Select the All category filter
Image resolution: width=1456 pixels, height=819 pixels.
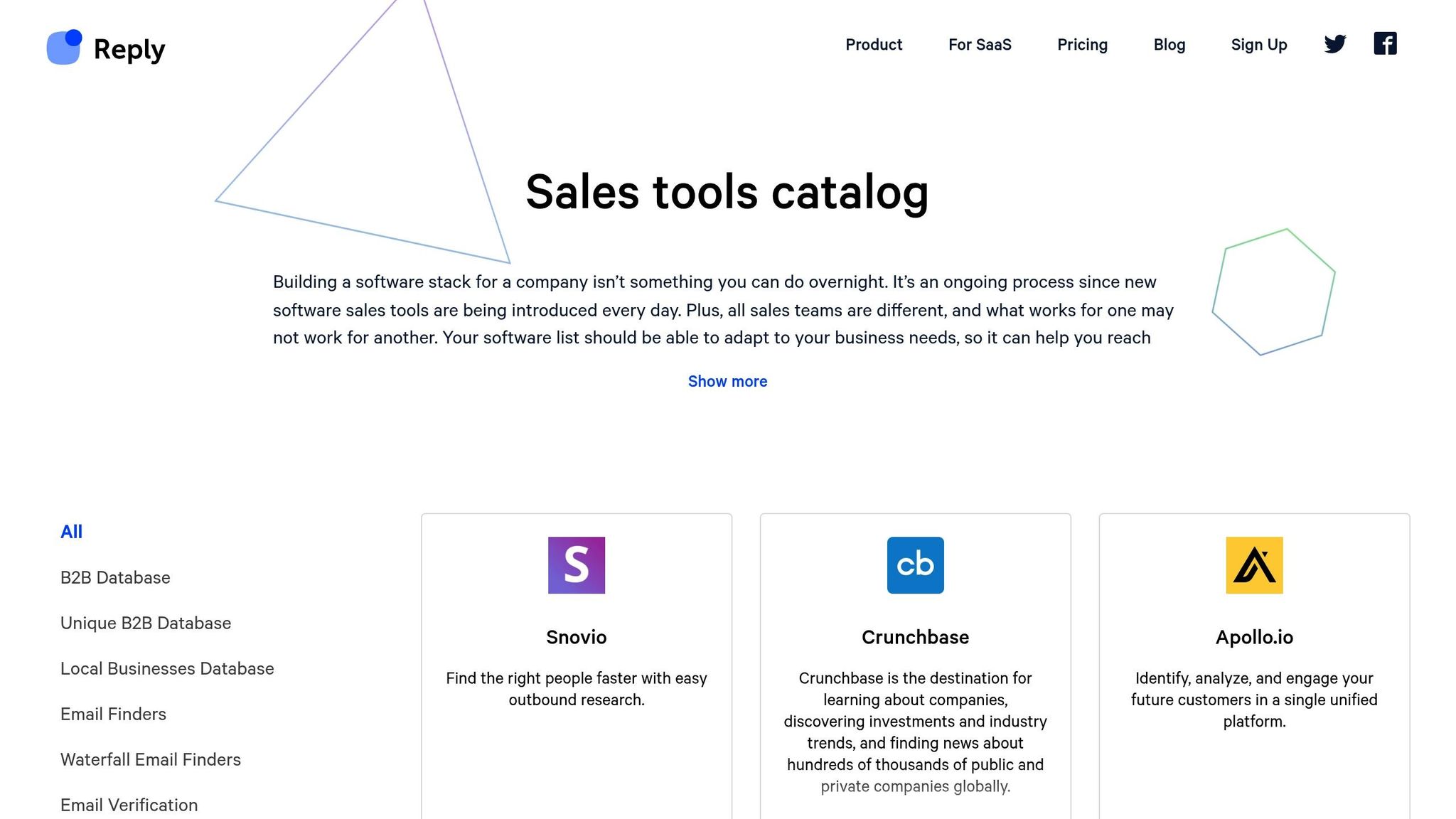click(71, 532)
